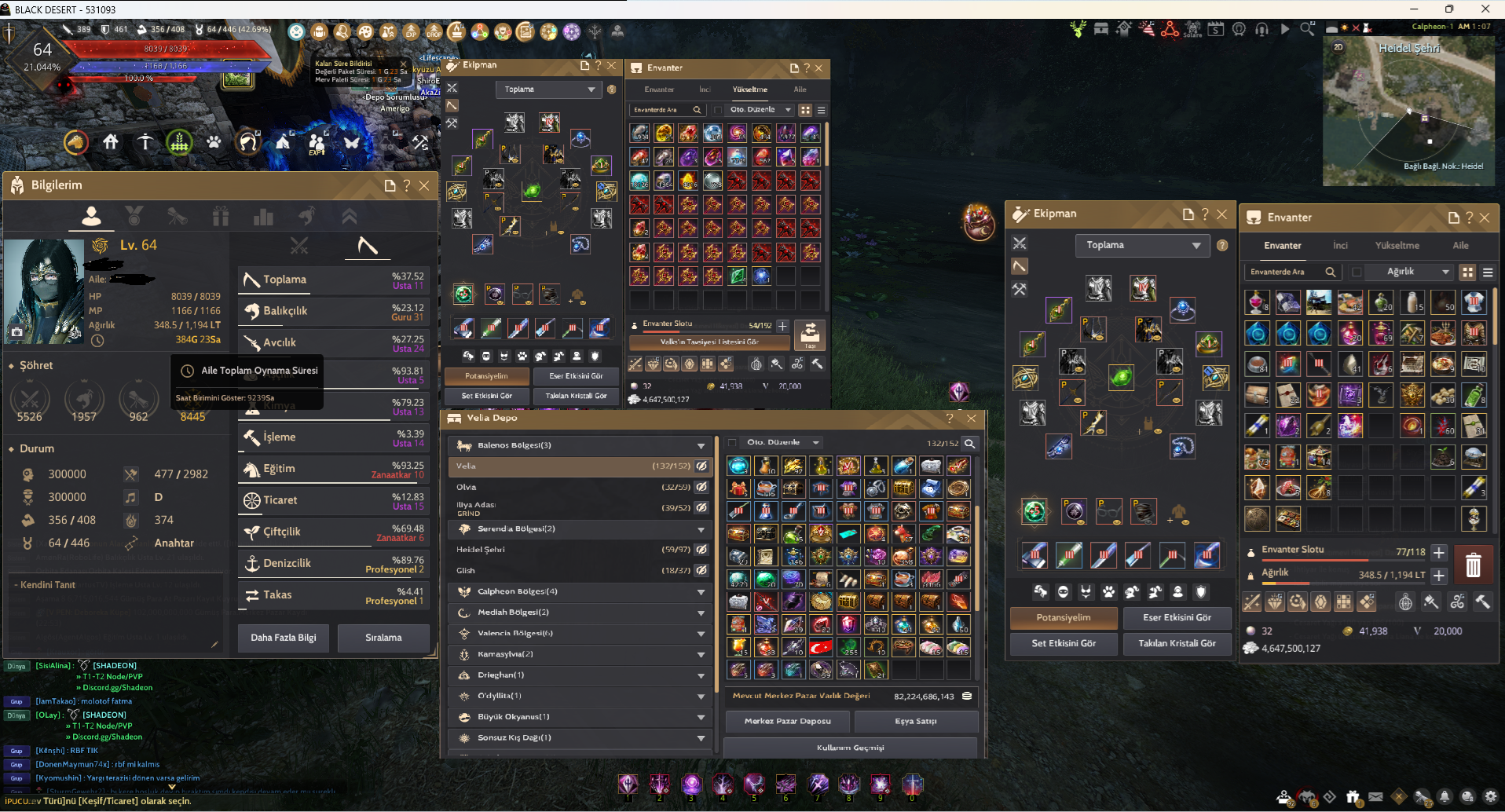This screenshot has height=812, width=1505.
Task: Toggle the icon on the Olvia storage row
Action: pos(701,487)
